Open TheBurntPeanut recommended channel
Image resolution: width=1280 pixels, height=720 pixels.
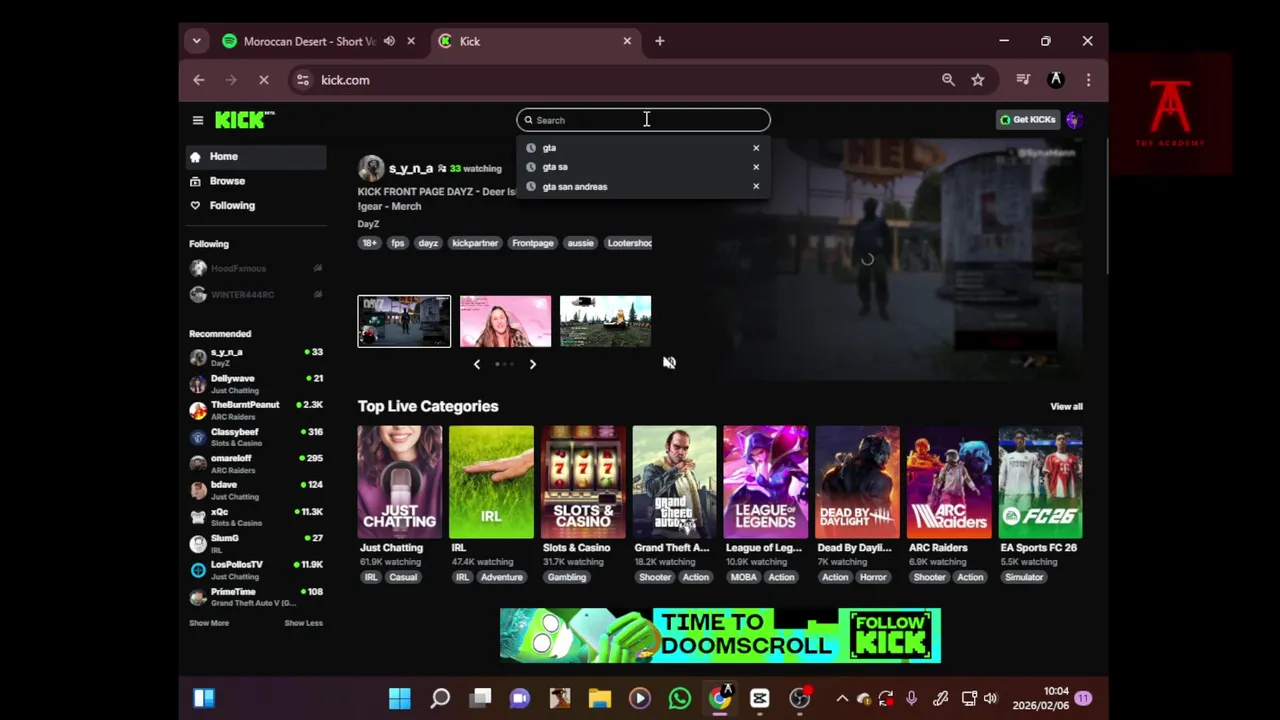point(256,410)
